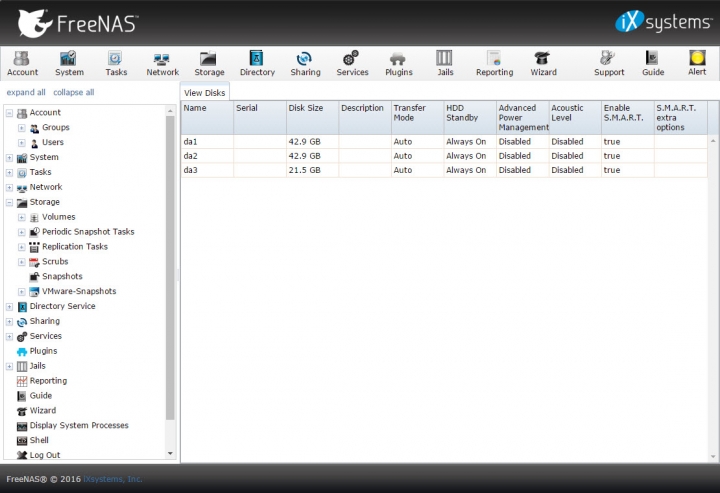
Task: Open the Jails toolbar icon
Action: pos(444,63)
